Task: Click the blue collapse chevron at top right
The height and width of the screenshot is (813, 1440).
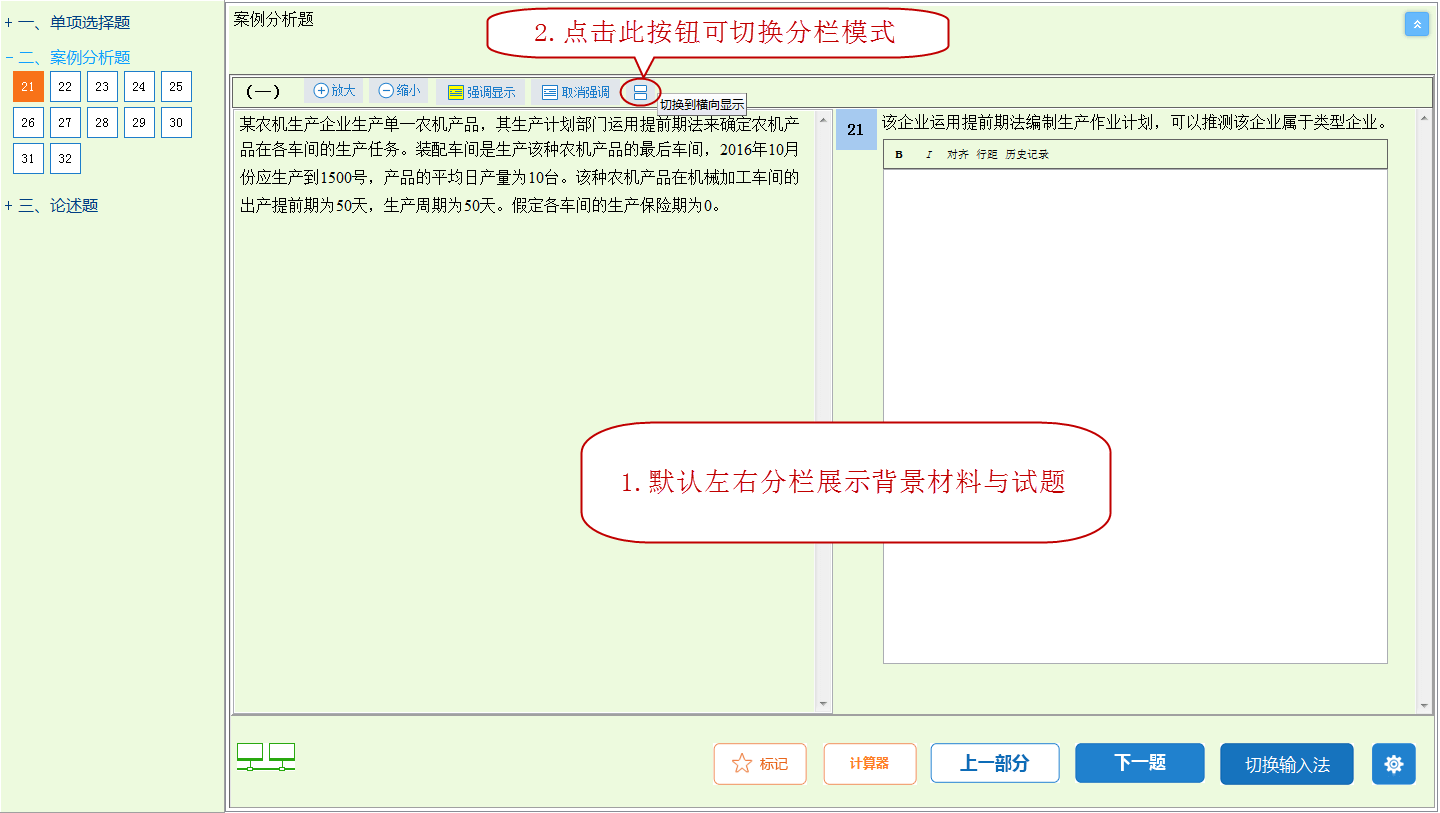Action: point(1416,23)
